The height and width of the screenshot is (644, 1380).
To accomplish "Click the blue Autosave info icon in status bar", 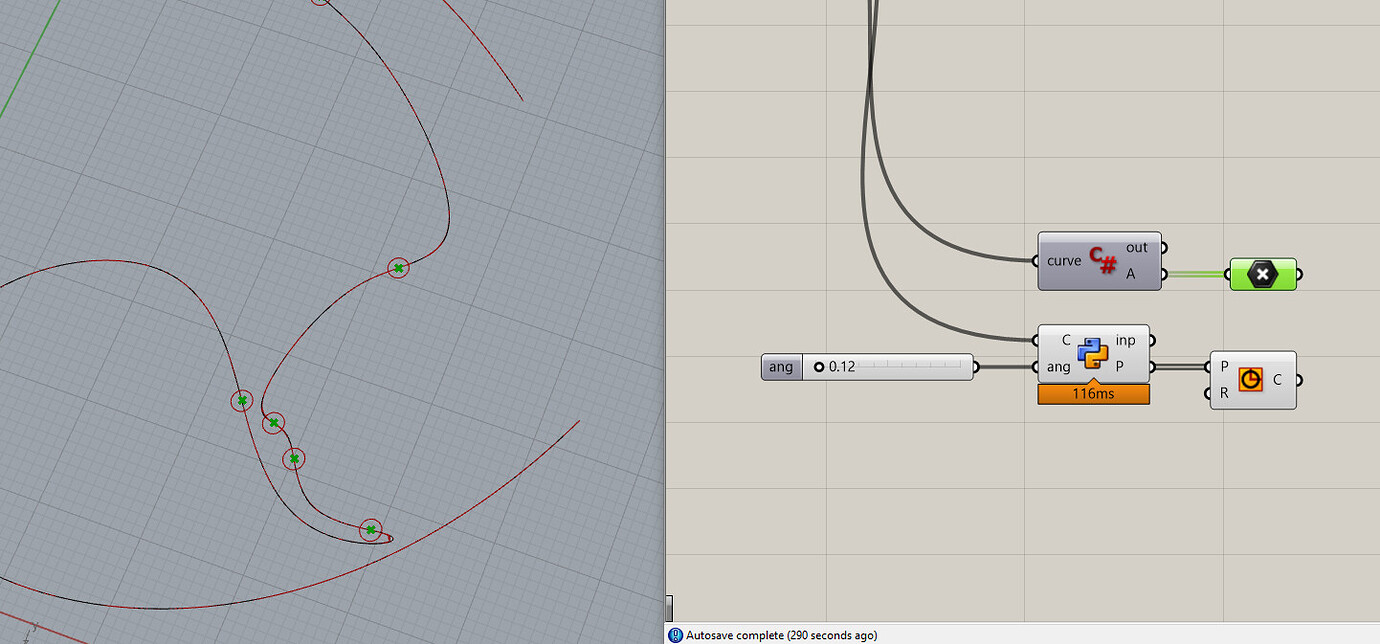I will tap(675, 635).
